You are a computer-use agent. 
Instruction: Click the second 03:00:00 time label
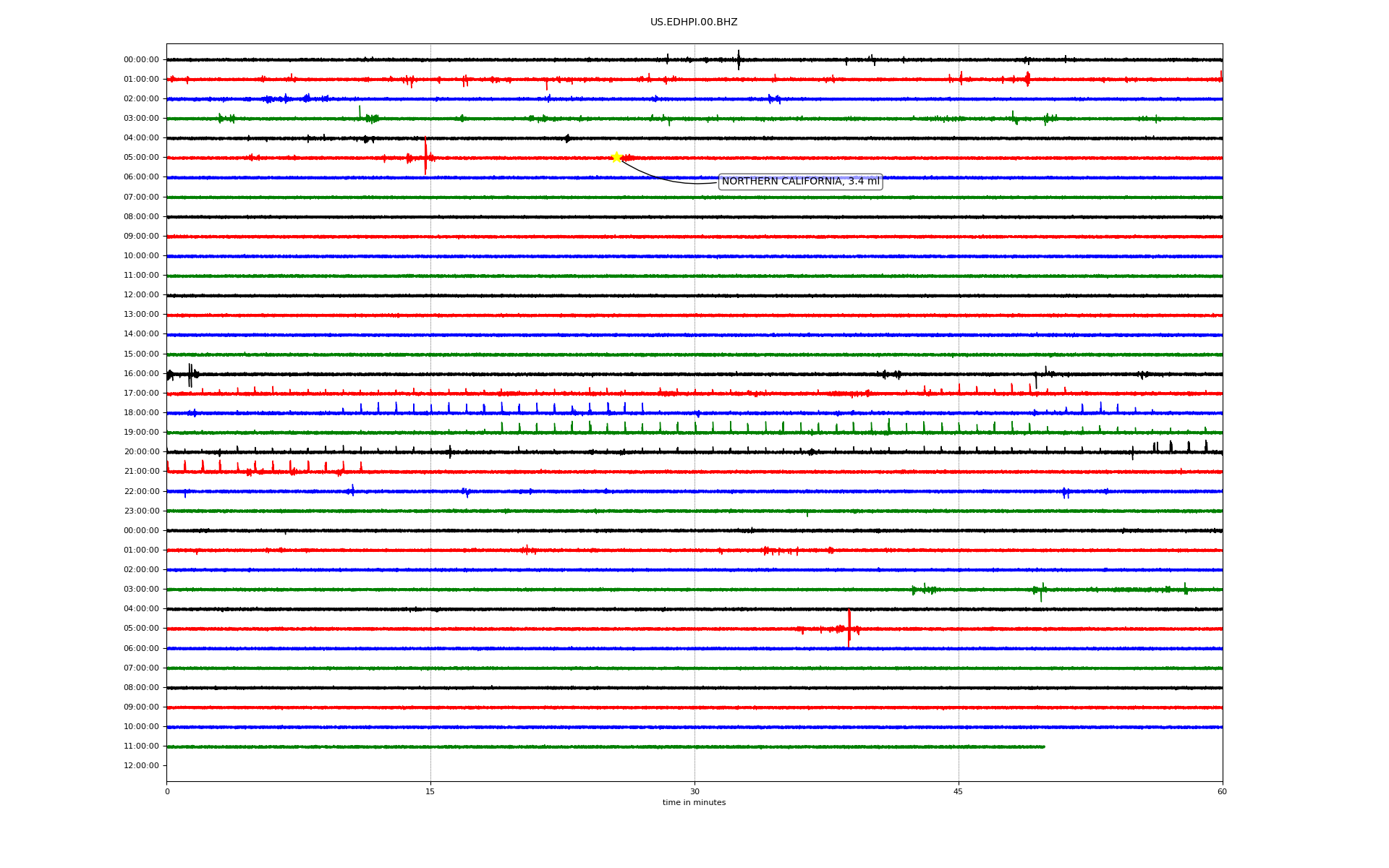point(141,590)
